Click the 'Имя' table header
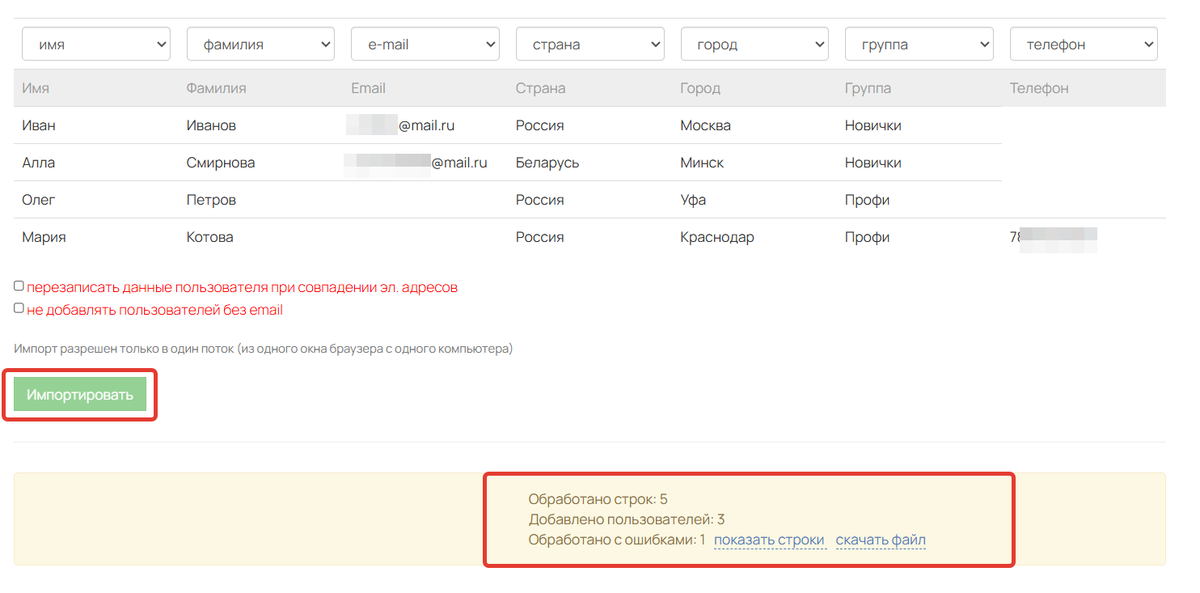Image resolution: width=1200 pixels, height=593 pixels. pyautogui.click(x=35, y=88)
